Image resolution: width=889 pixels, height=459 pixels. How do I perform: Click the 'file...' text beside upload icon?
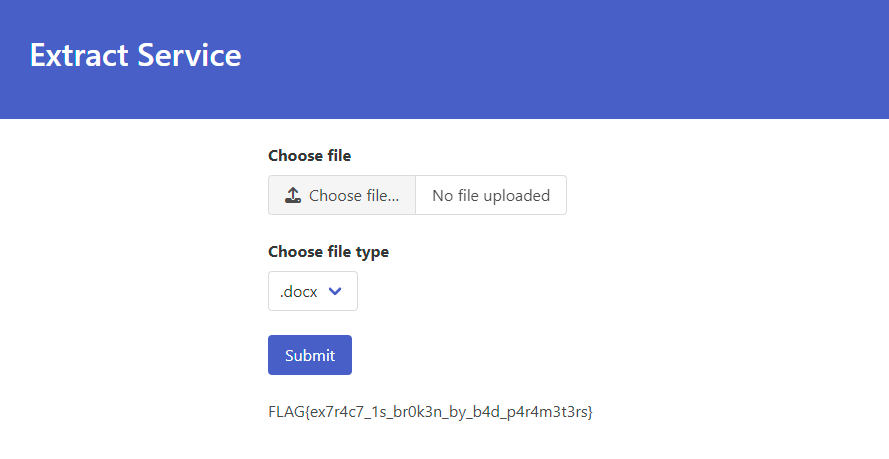(383, 196)
